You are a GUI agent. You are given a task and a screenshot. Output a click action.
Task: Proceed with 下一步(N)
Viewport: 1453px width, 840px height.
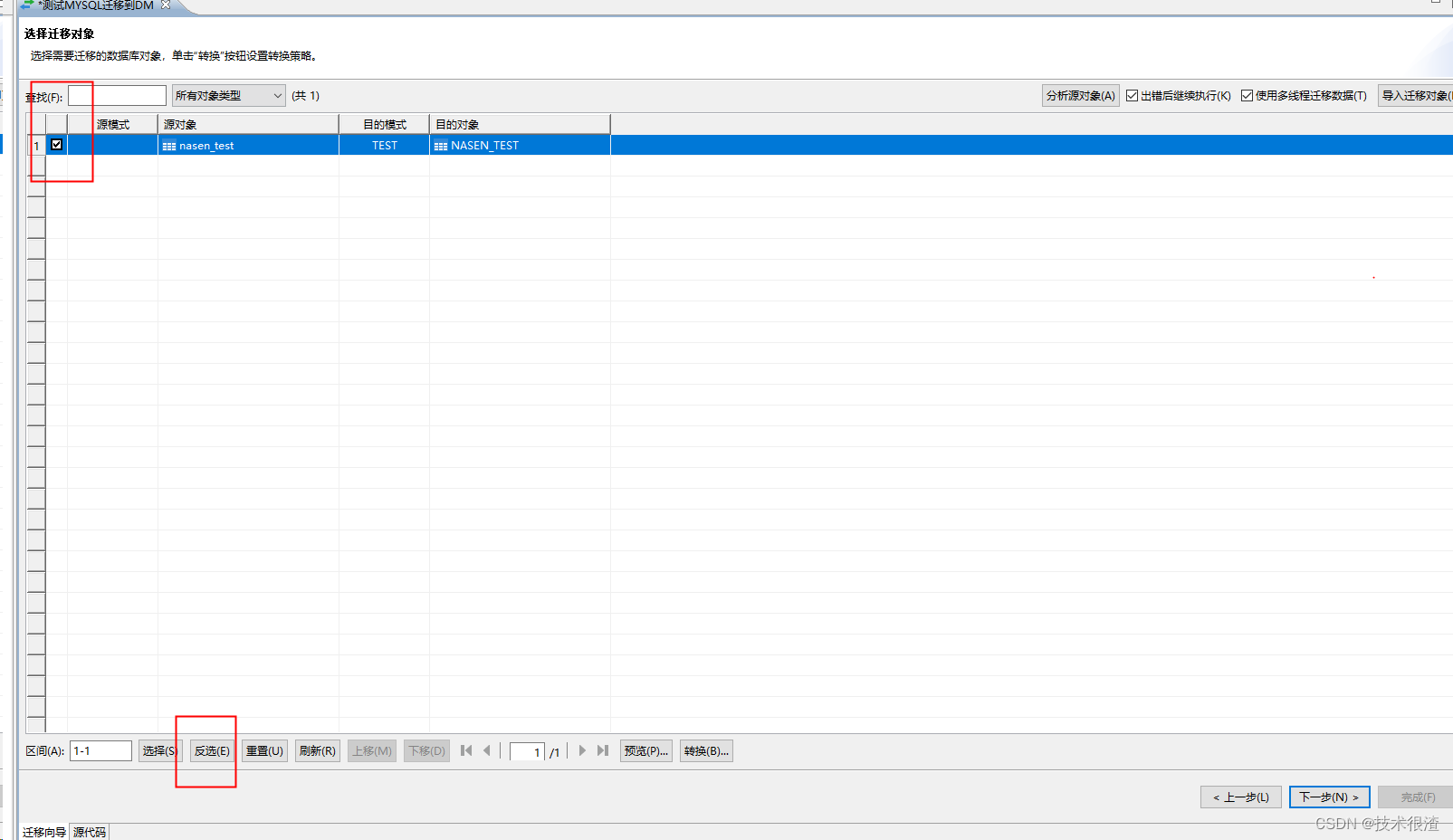coord(1329,797)
